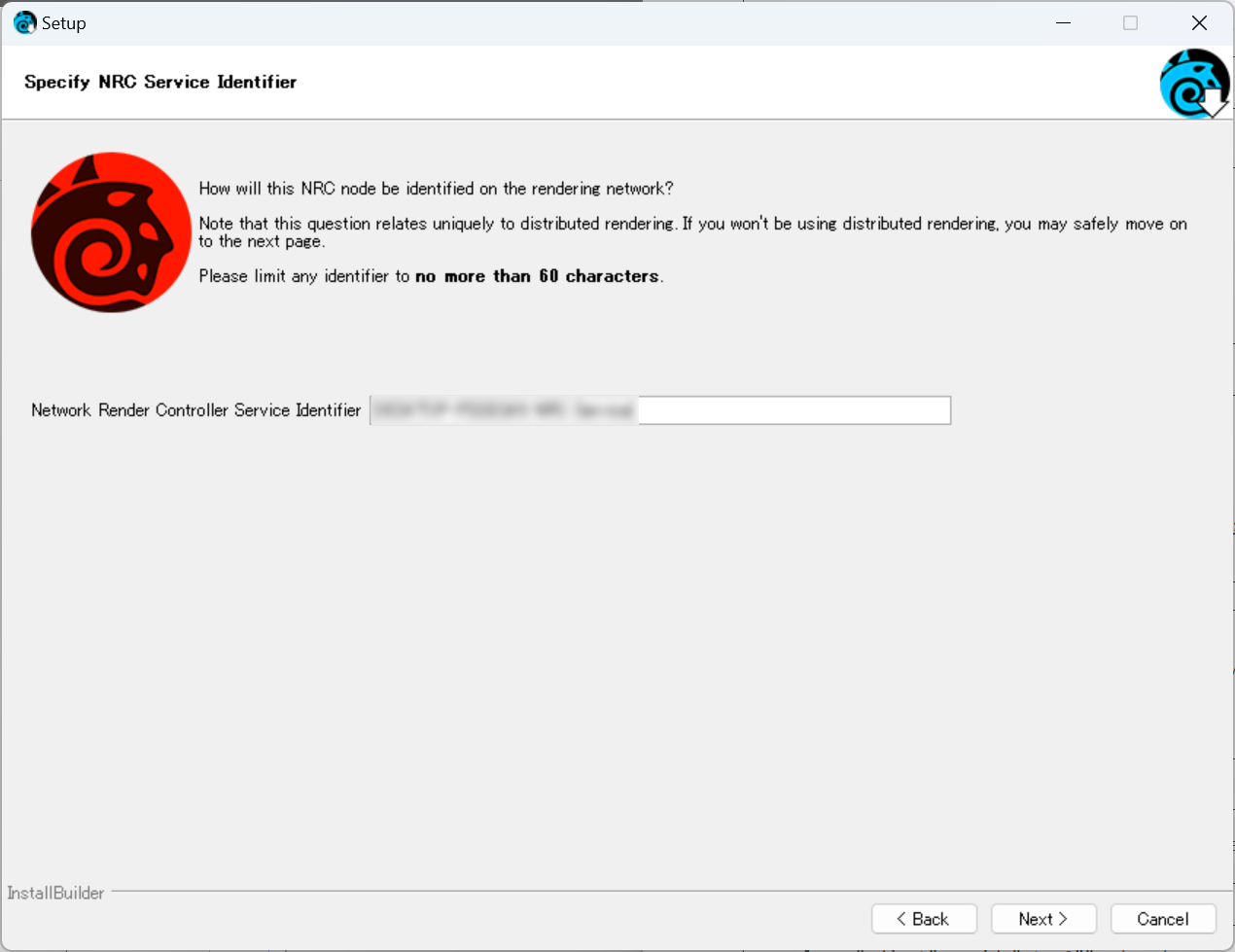
Task: Click the red panther logo image
Action: [x=110, y=231]
